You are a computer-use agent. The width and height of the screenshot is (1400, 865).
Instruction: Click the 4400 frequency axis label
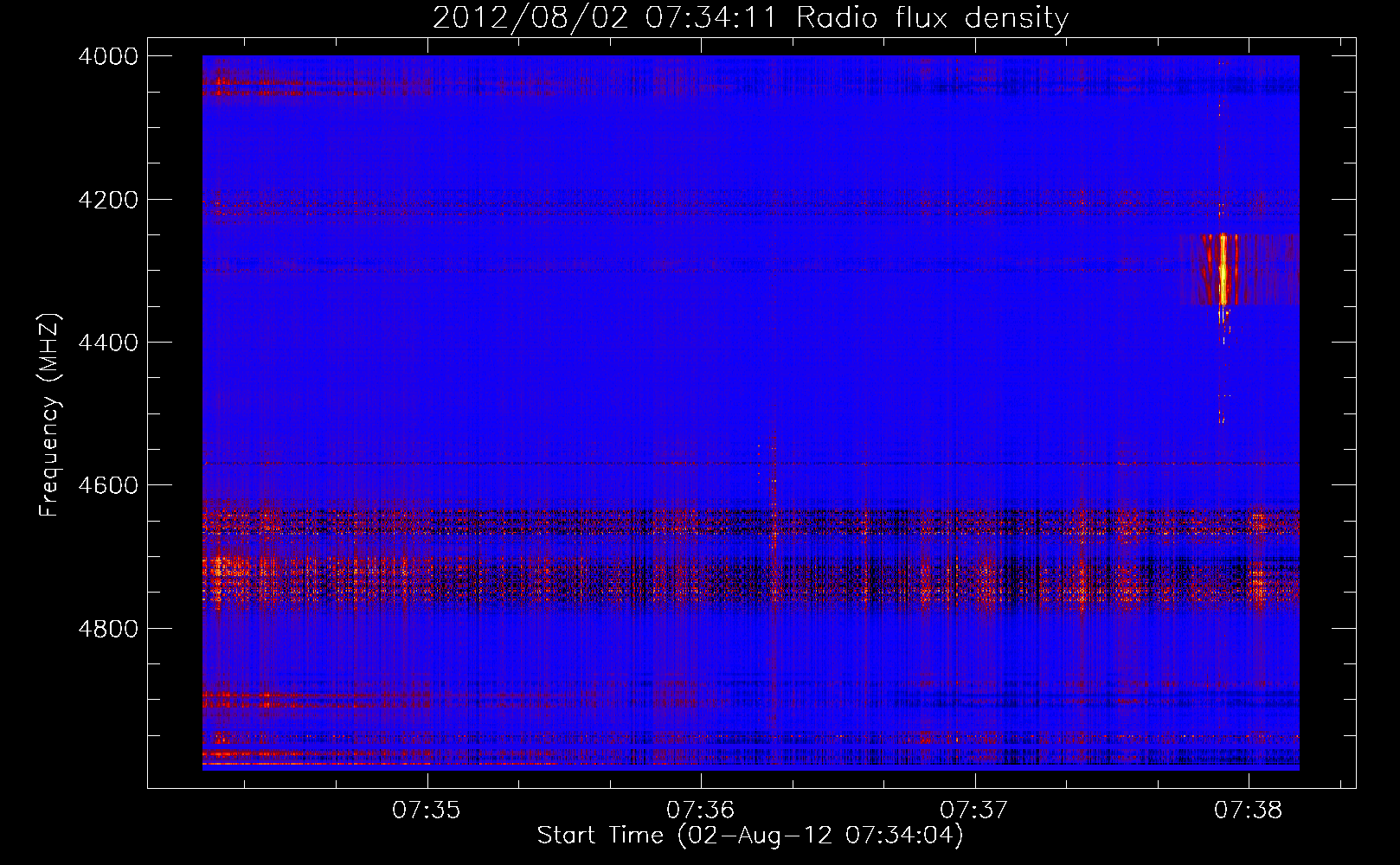108,343
